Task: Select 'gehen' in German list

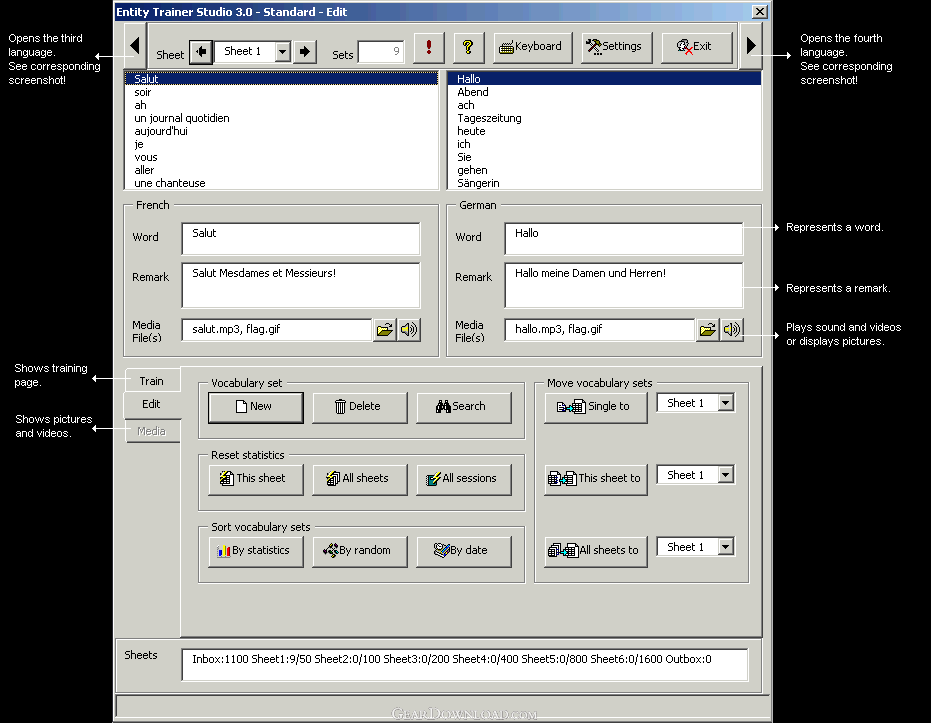Action: [x=604, y=170]
